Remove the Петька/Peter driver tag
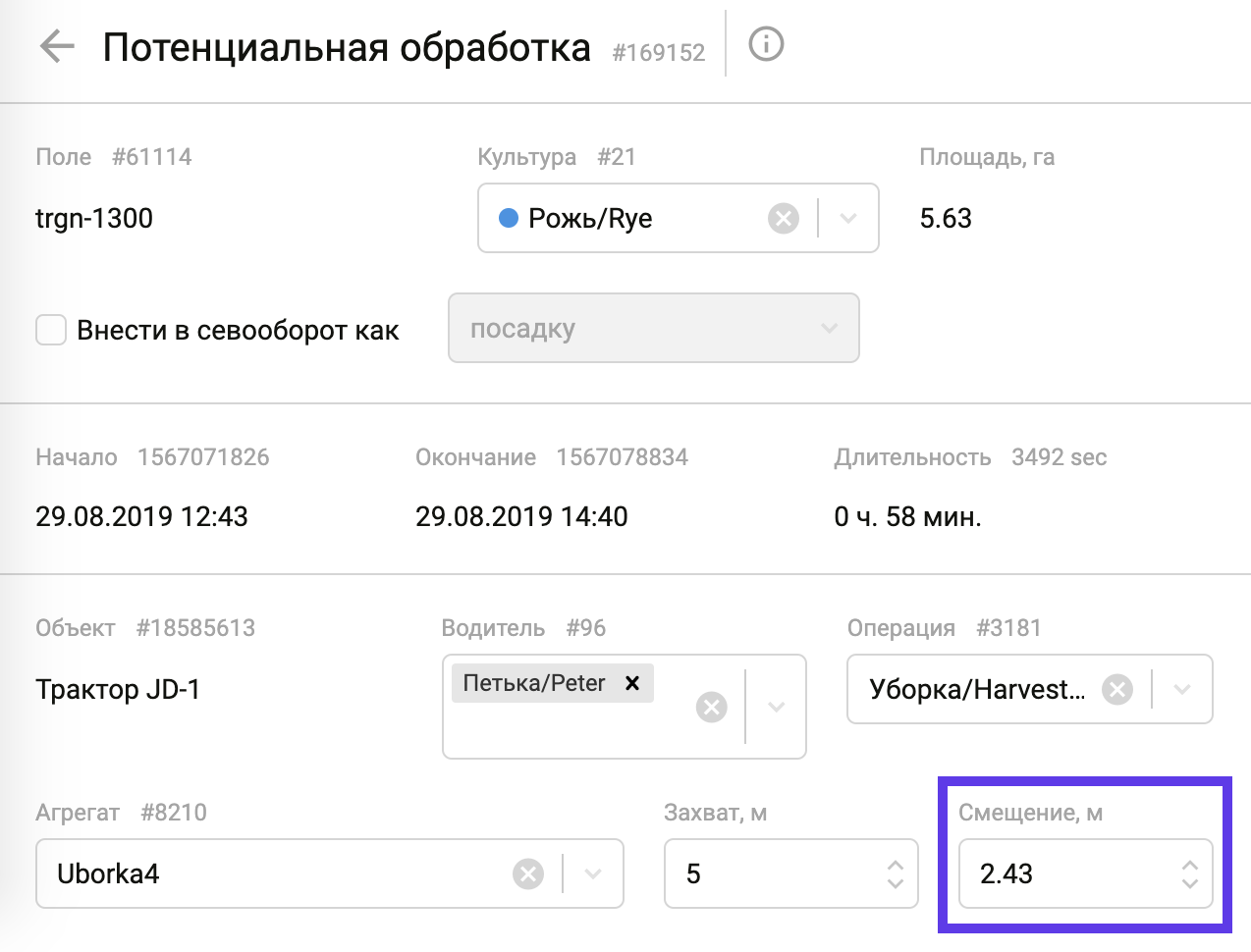 pos(632,683)
